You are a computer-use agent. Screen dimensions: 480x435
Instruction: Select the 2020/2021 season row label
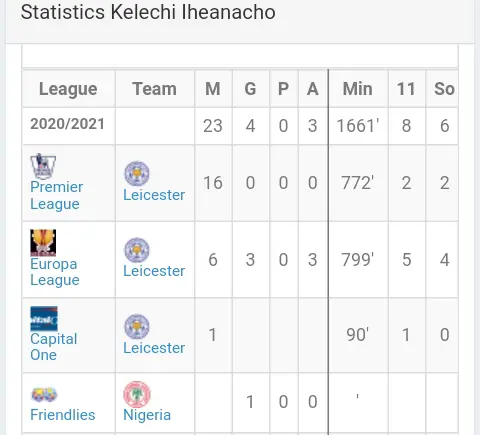(67, 124)
